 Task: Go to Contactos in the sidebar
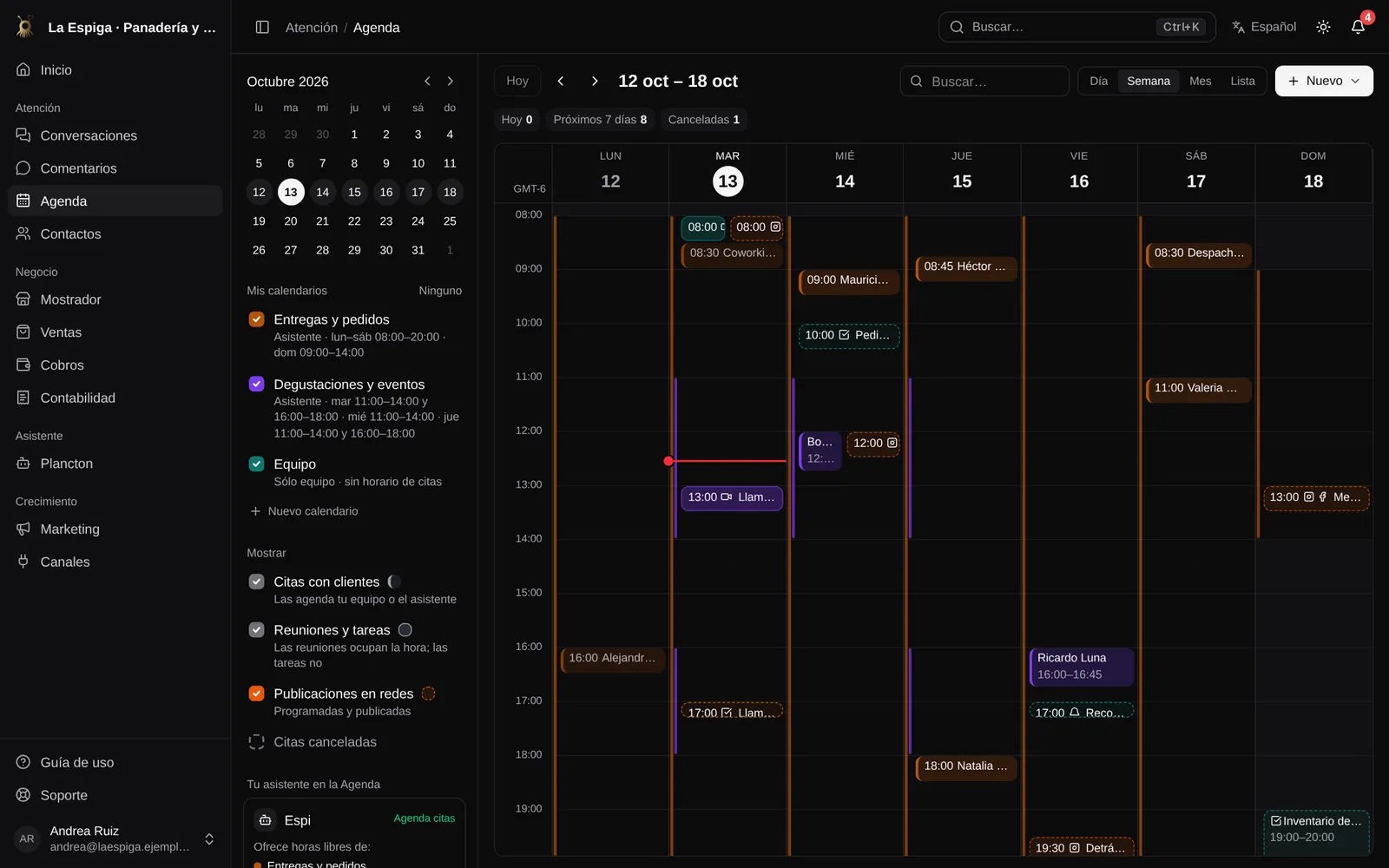tap(115, 233)
